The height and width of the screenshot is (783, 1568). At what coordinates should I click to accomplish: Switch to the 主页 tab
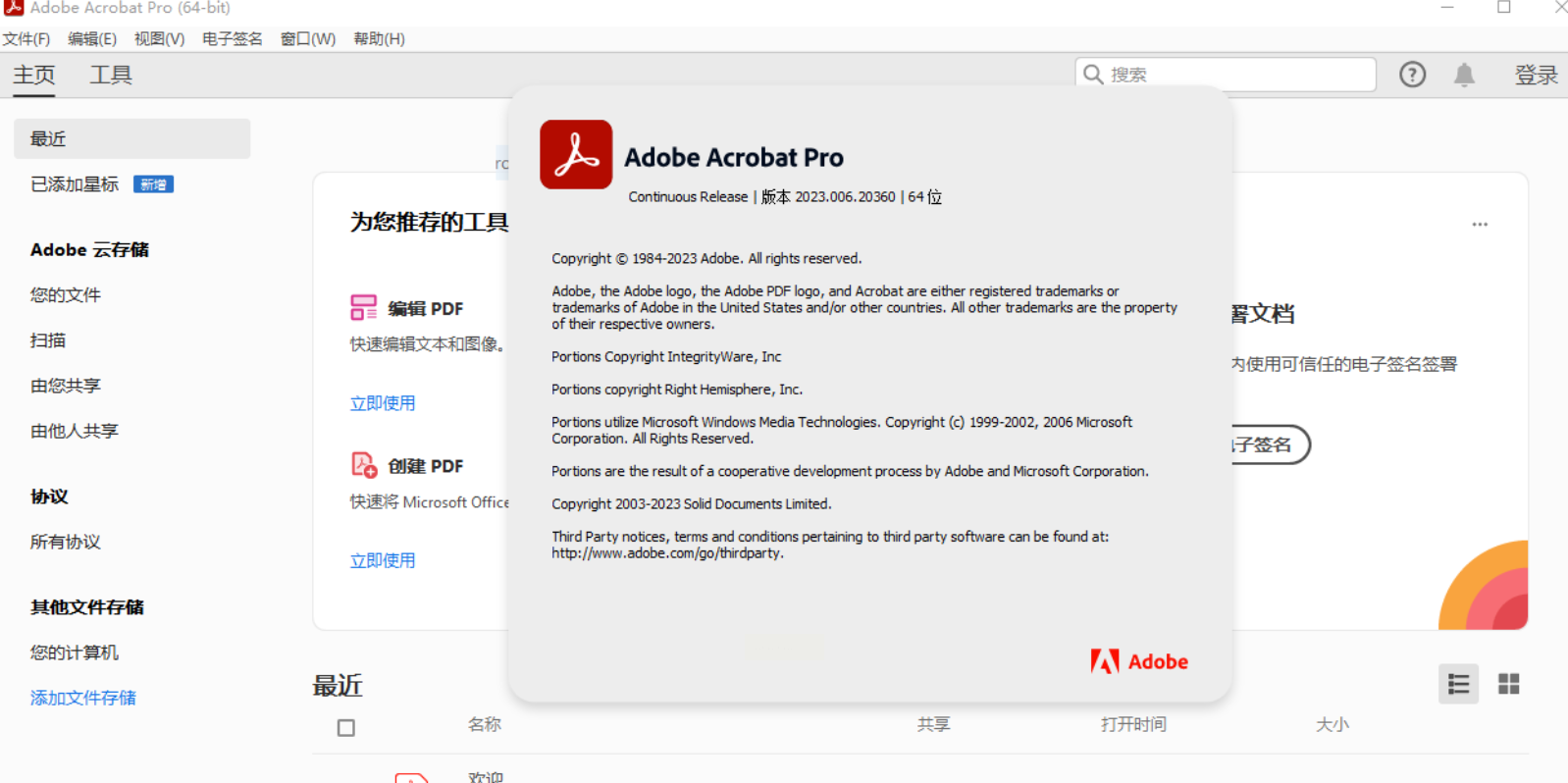click(x=34, y=76)
